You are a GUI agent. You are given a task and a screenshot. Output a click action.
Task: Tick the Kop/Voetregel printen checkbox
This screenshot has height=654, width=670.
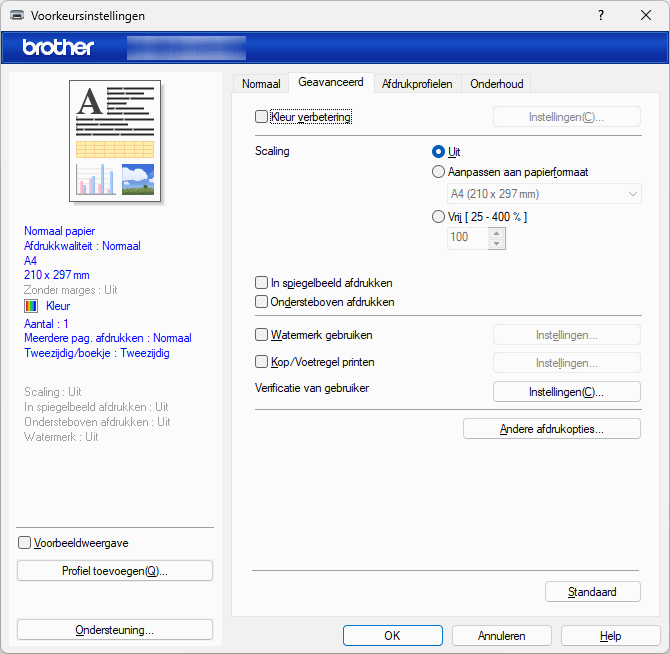pyautogui.click(x=262, y=361)
